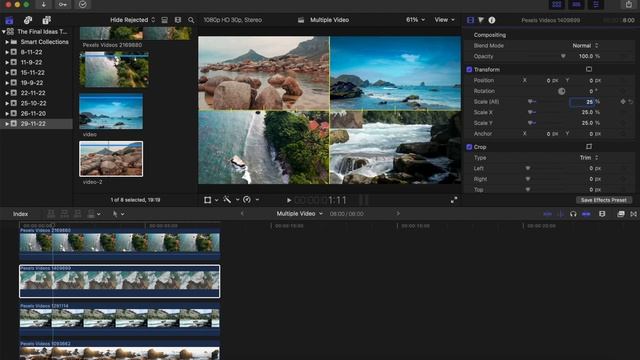Adjust the Scale X slider
640x360 pixels.
(531, 112)
